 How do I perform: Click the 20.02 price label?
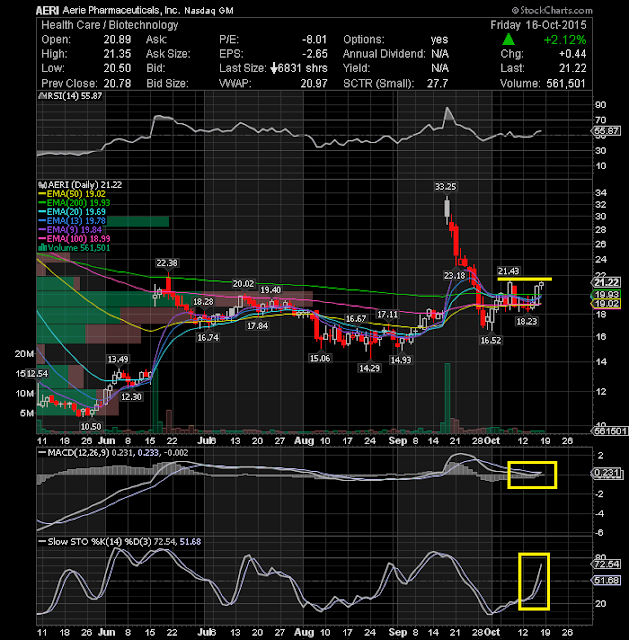point(243,284)
